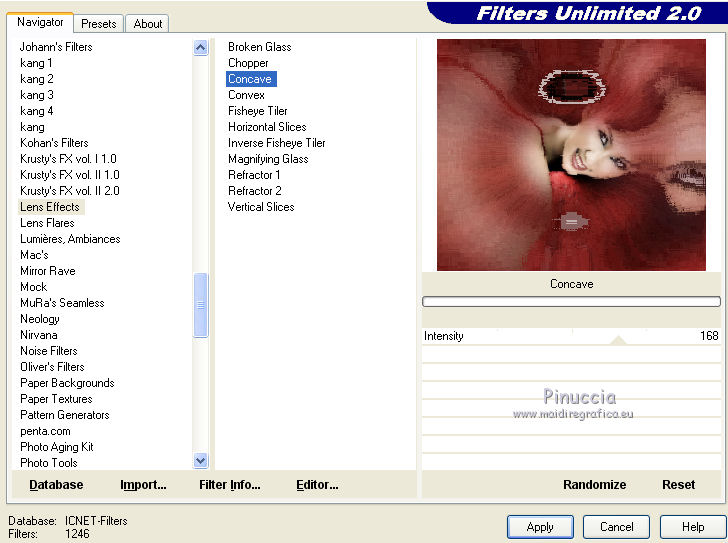
Task: Open Kohan's Filters category
Action: tap(54, 143)
